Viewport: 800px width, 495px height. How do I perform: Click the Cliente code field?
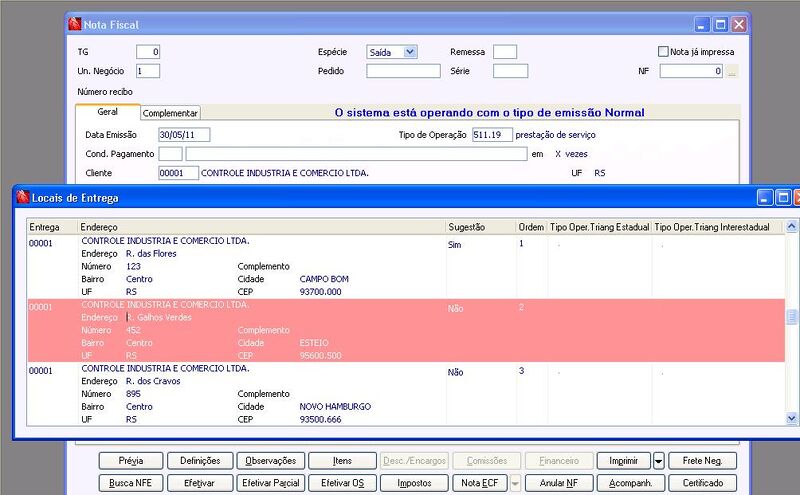pyautogui.click(x=179, y=173)
